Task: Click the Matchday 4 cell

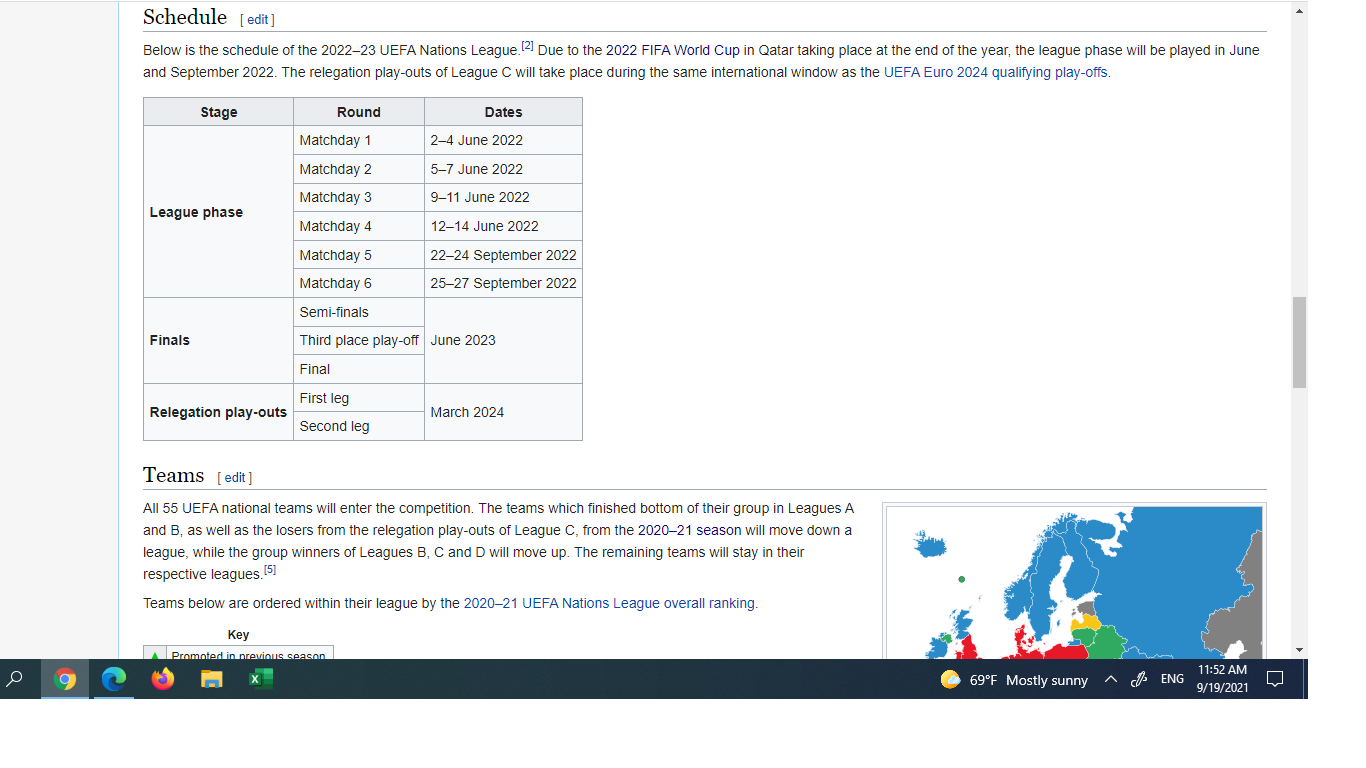Action: click(x=359, y=226)
